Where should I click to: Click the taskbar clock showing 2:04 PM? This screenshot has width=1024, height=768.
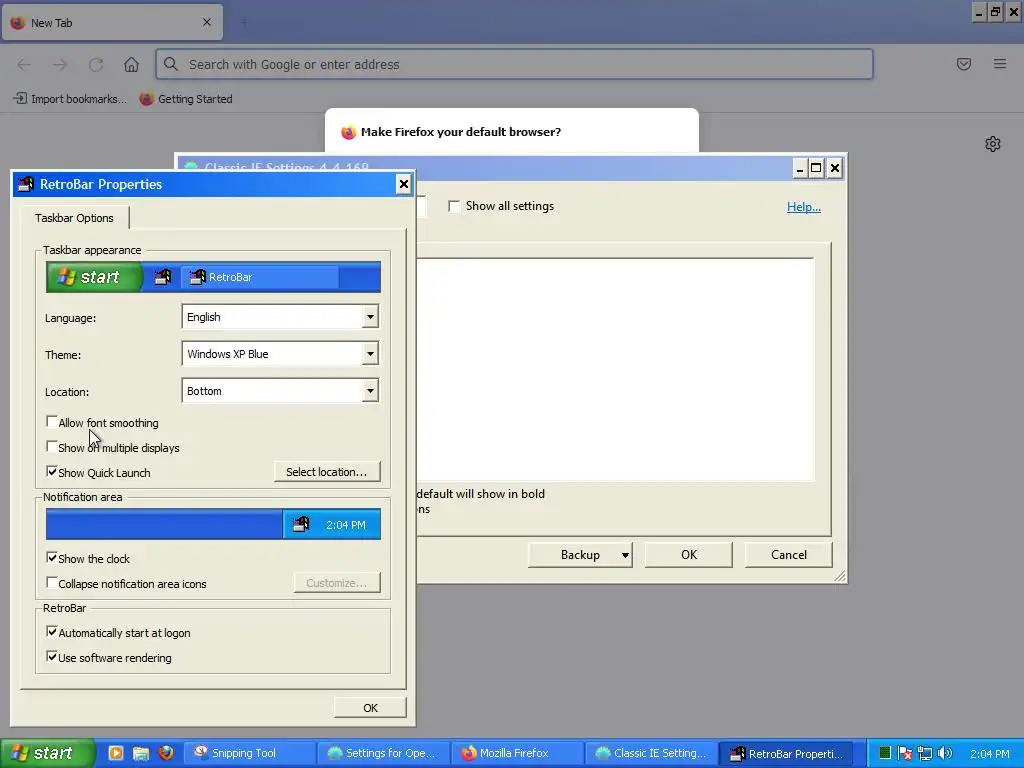click(989, 754)
